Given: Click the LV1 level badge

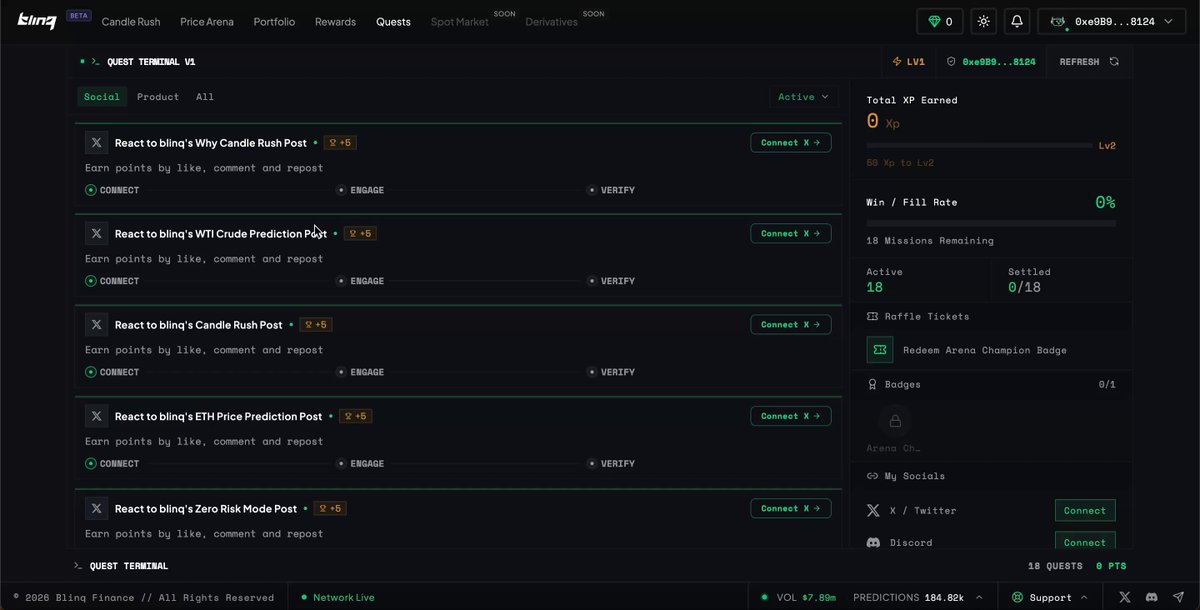Looking at the screenshot, I should (909, 62).
